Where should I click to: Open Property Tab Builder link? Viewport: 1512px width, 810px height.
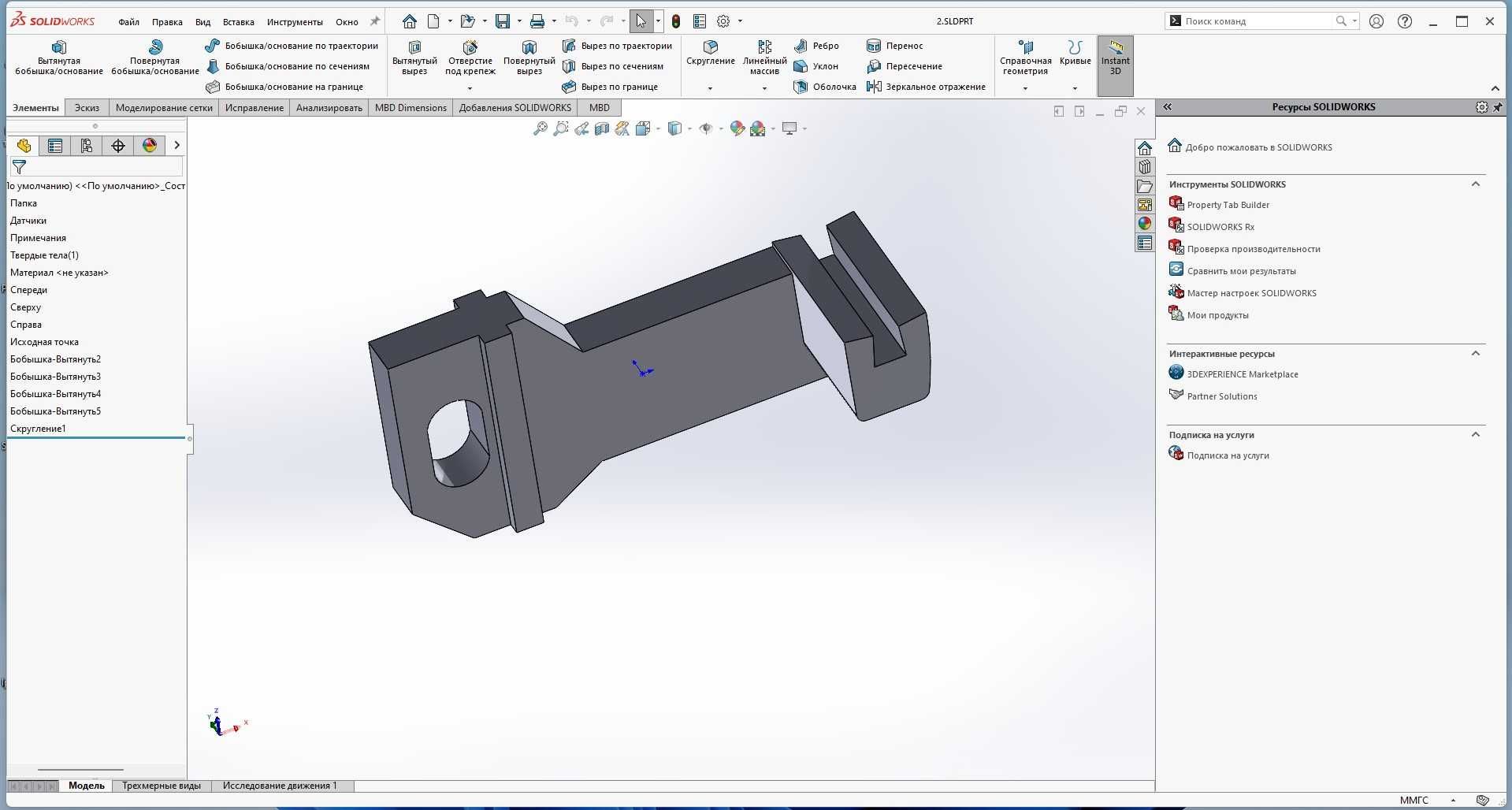1228,205
